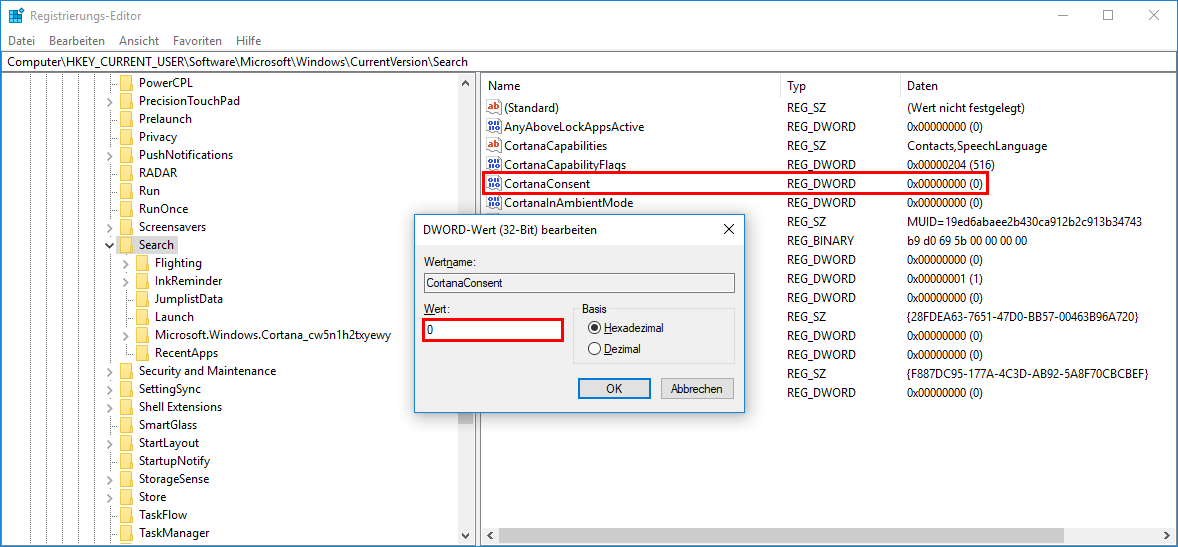Expand the PushNotifications key
The image size is (1178, 547).
pyautogui.click(x=110, y=155)
